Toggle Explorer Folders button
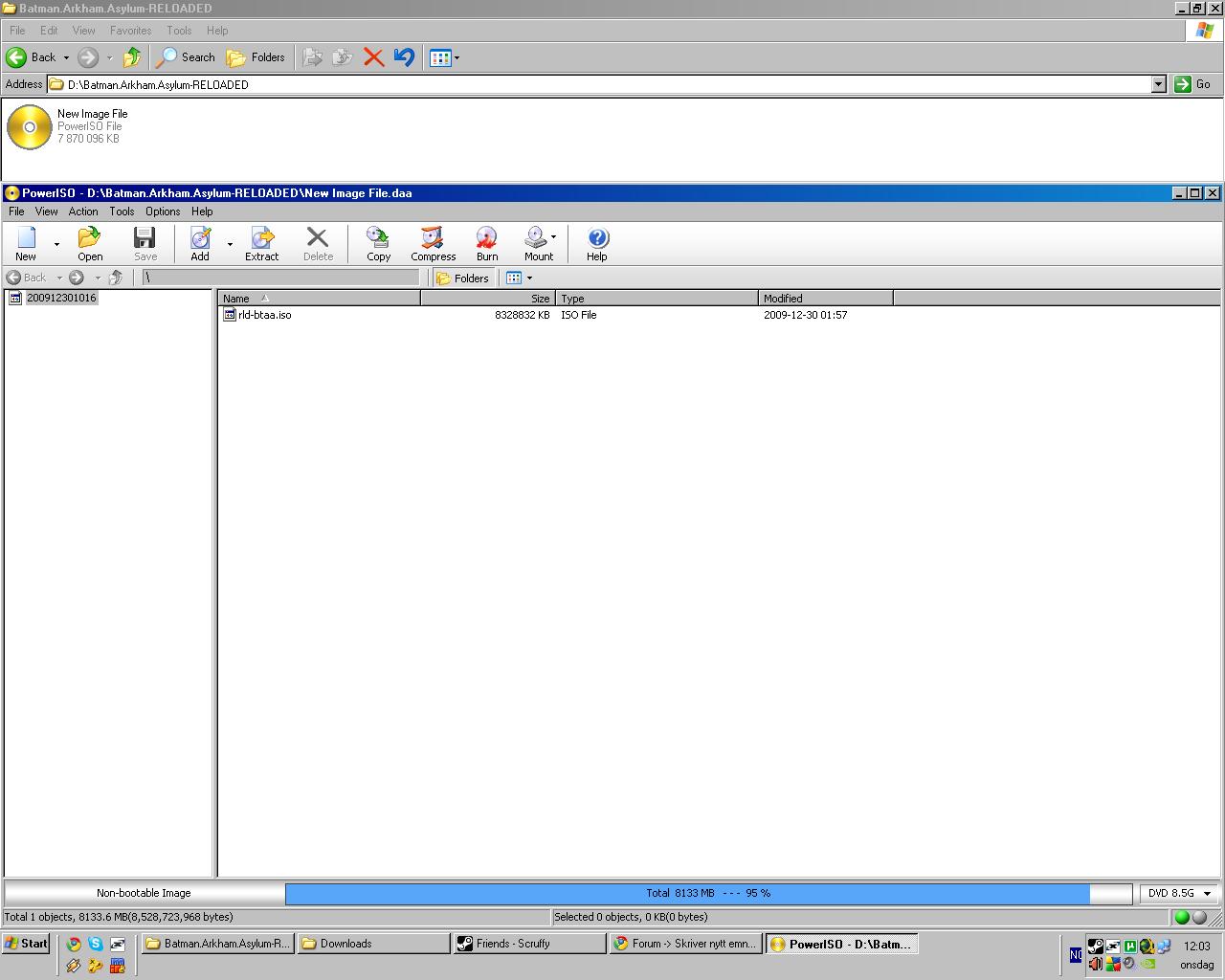 point(256,57)
